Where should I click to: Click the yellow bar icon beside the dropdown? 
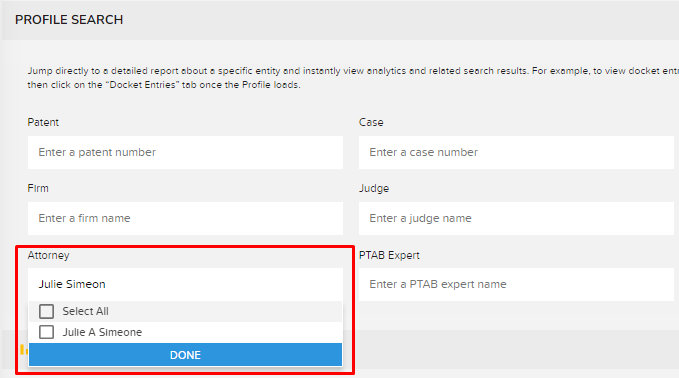(24, 349)
